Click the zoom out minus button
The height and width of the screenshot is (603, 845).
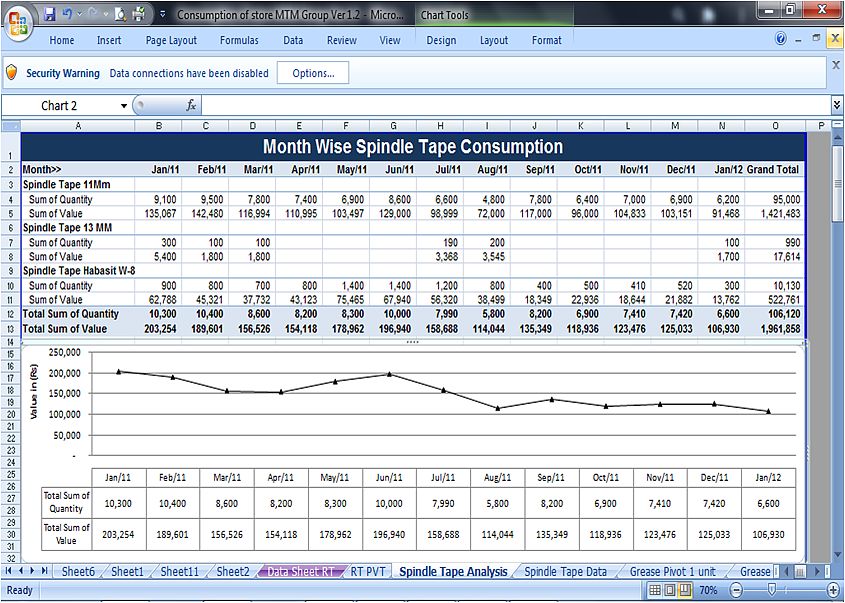(x=737, y=590)
